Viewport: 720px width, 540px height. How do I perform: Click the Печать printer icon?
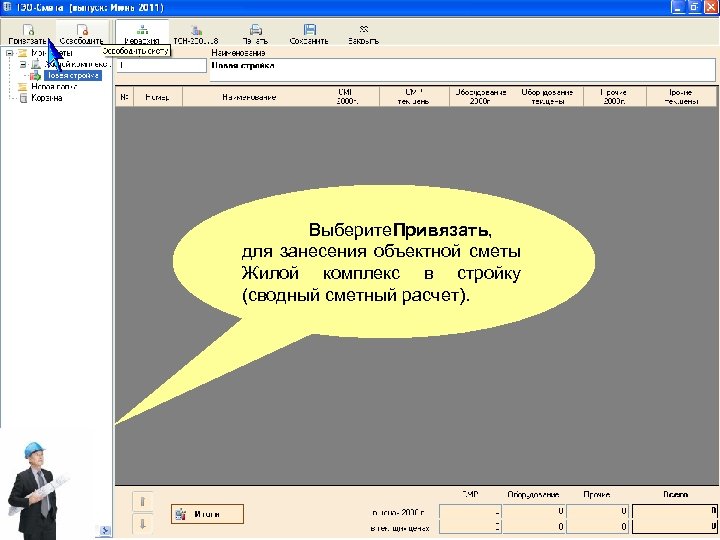click(255, 30)
